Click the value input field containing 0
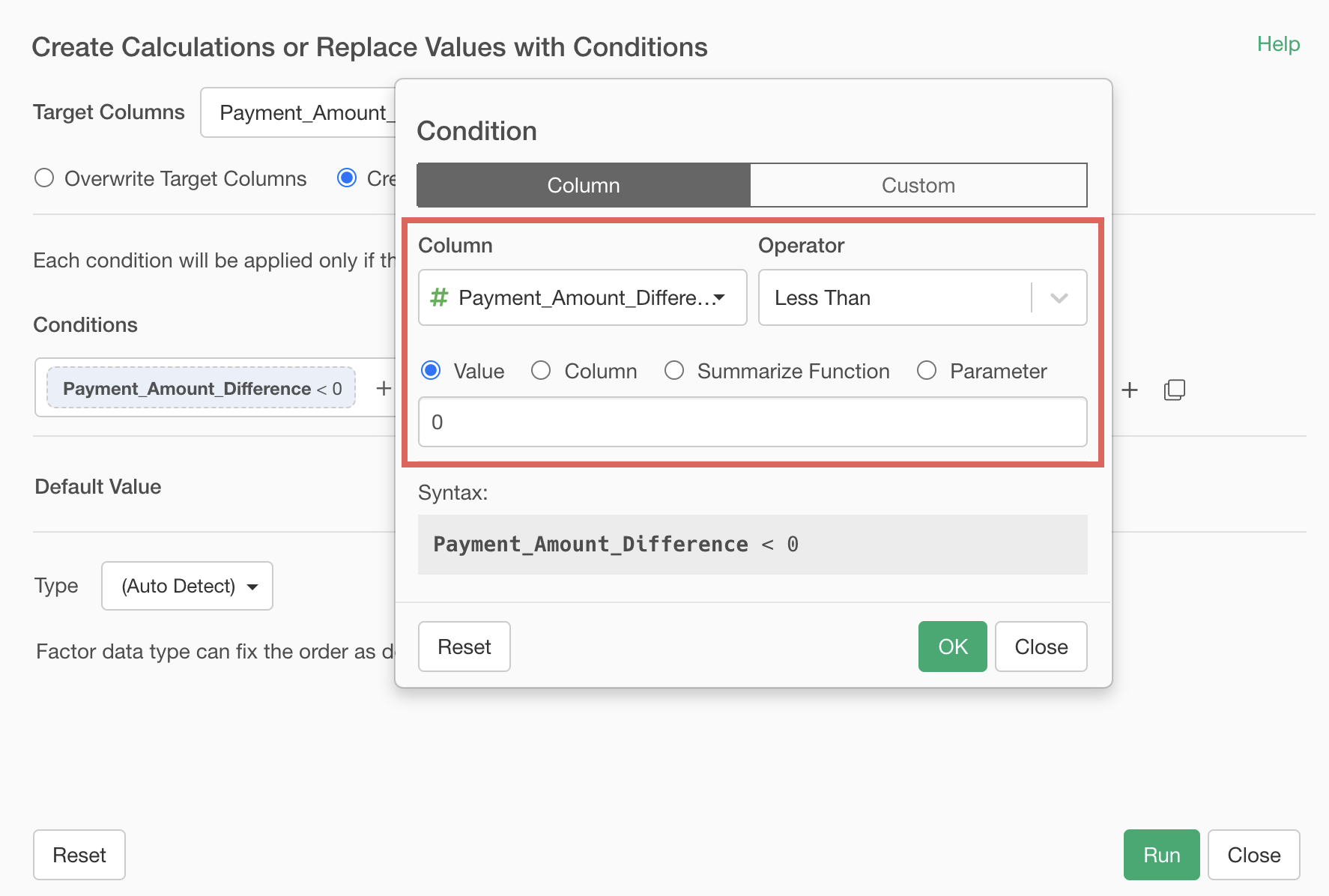1329x896 pixels. click(752, 422)
